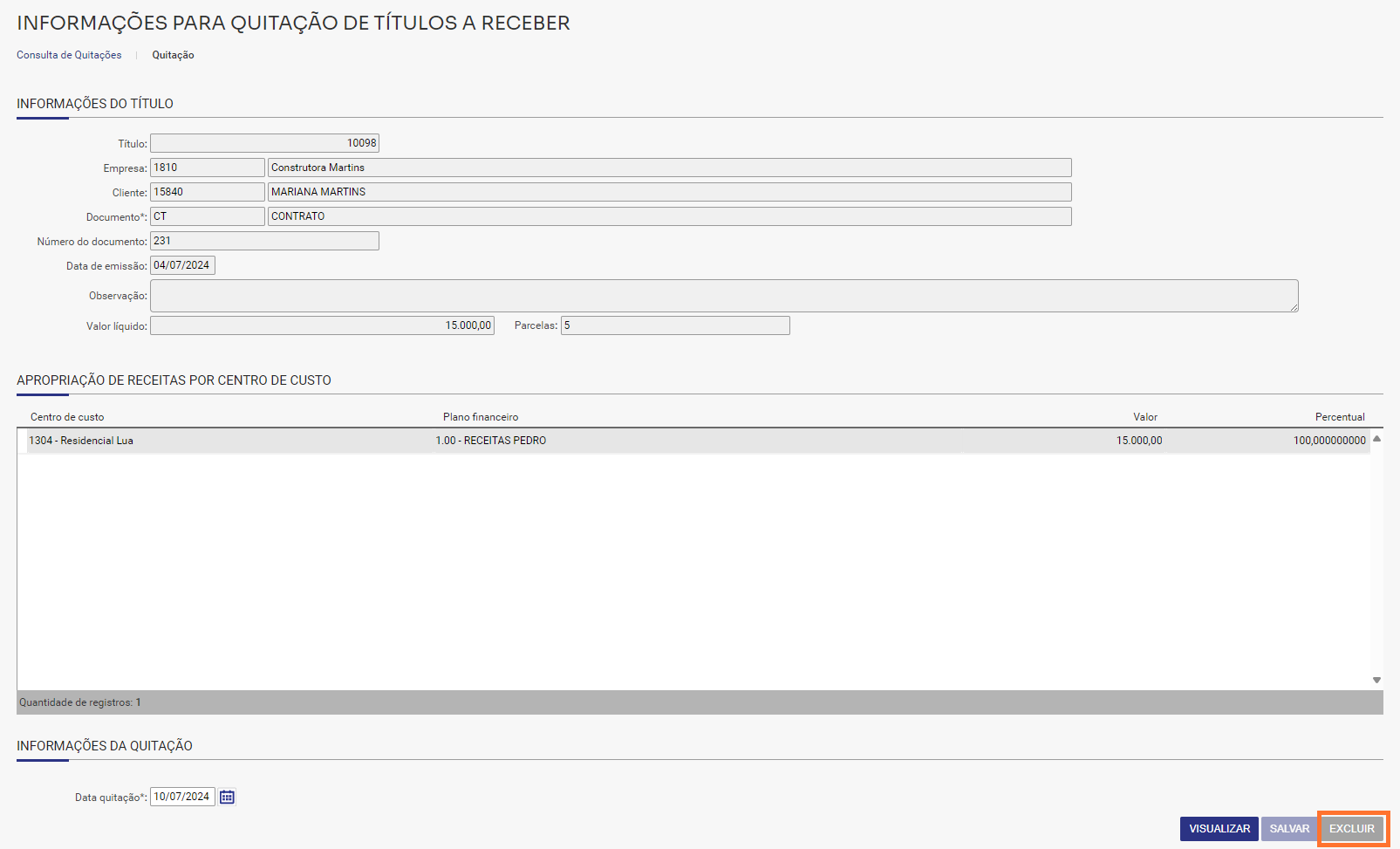Click the Valor column header
Screen dimensions: 1400x849
[1145, 417]
